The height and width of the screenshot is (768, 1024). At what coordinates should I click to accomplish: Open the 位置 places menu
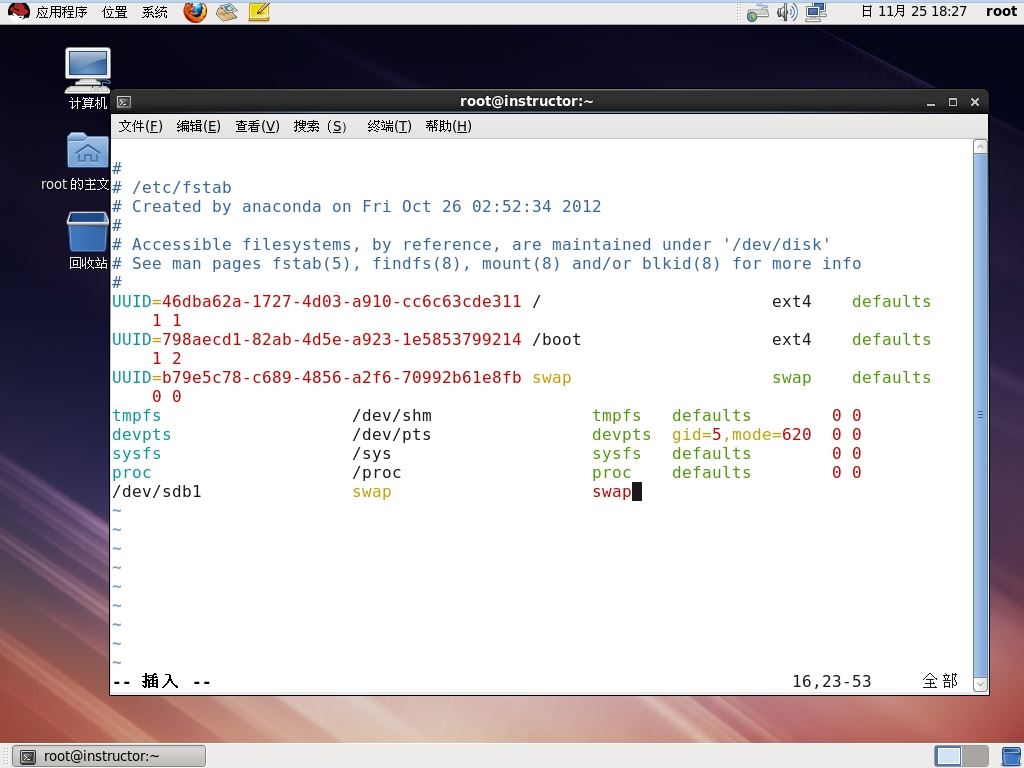click(115, 12)
